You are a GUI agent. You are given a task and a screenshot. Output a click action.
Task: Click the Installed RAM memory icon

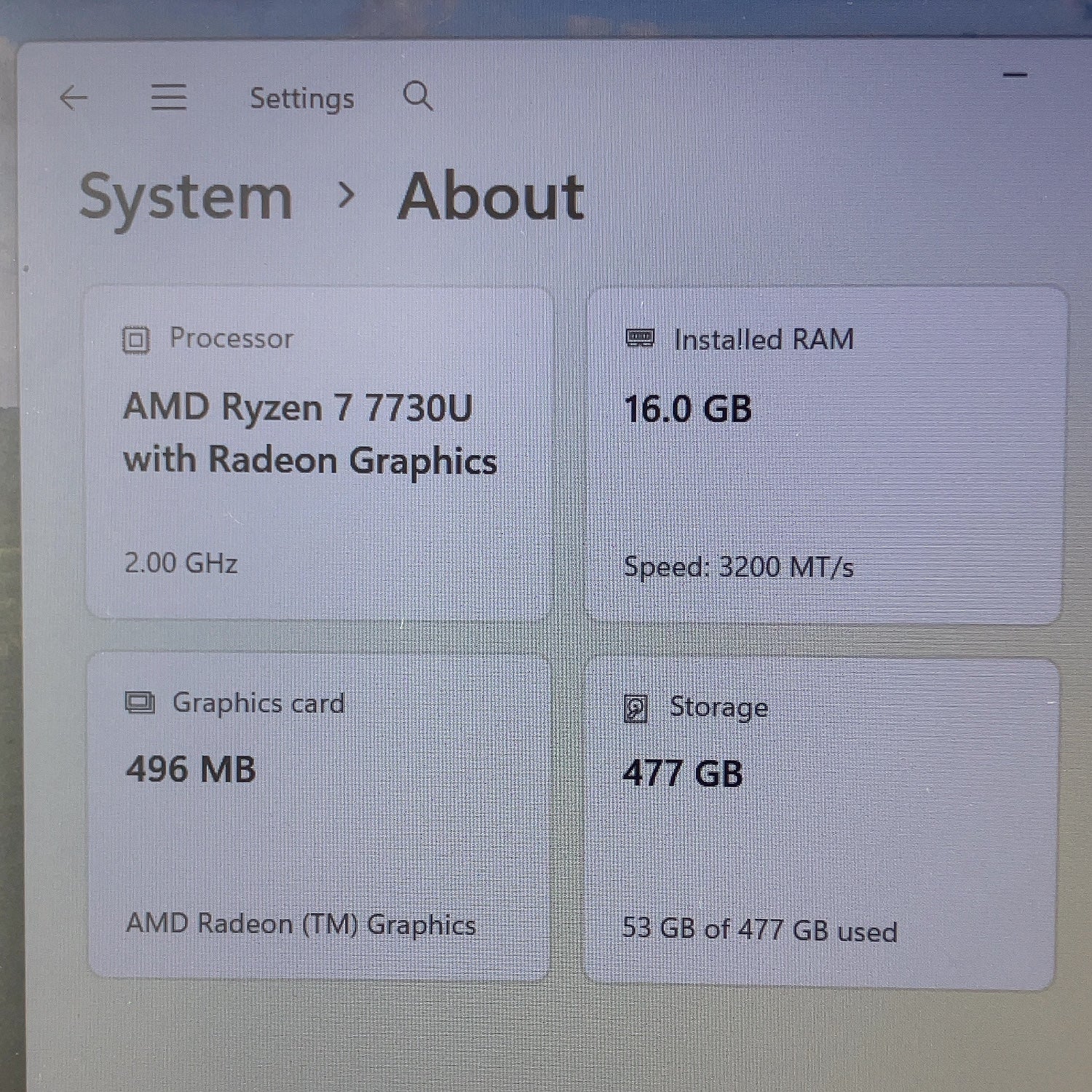641,339
